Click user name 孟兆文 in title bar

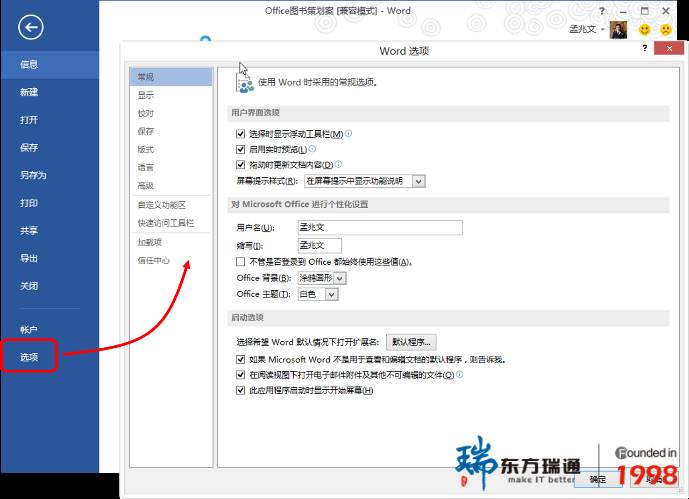[583, 29]
